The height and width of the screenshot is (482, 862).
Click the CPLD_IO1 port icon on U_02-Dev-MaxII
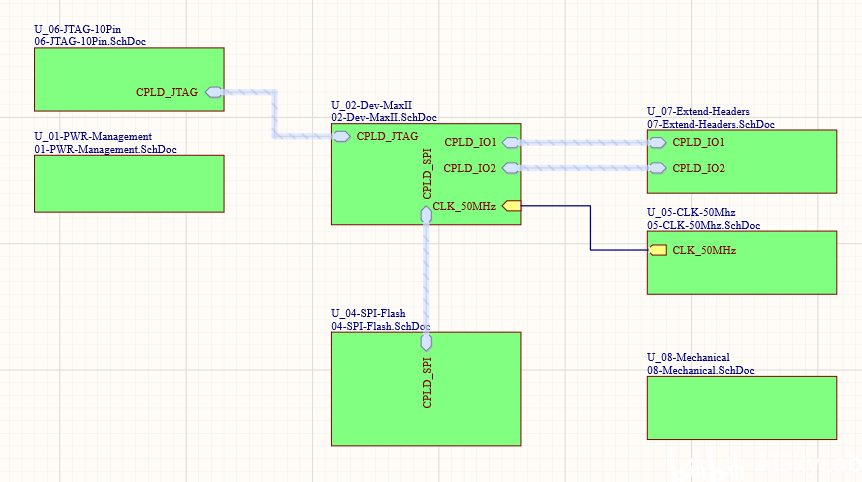click(x=511, y=143)
